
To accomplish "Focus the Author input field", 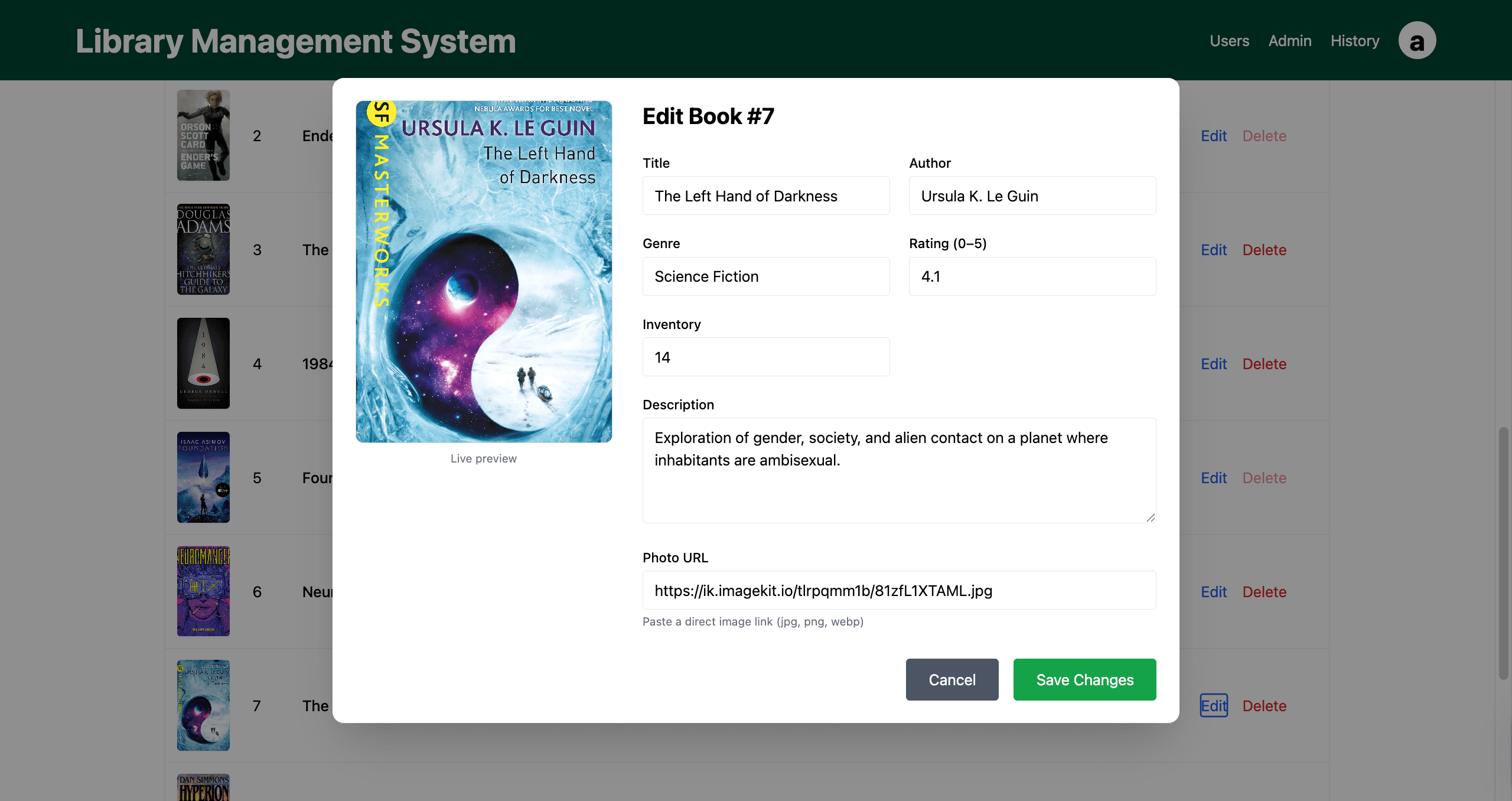I will pos(1032,196).
